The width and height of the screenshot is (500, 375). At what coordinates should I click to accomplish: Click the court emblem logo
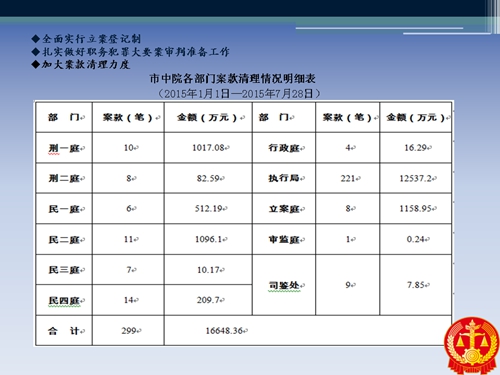click(472, 346)
